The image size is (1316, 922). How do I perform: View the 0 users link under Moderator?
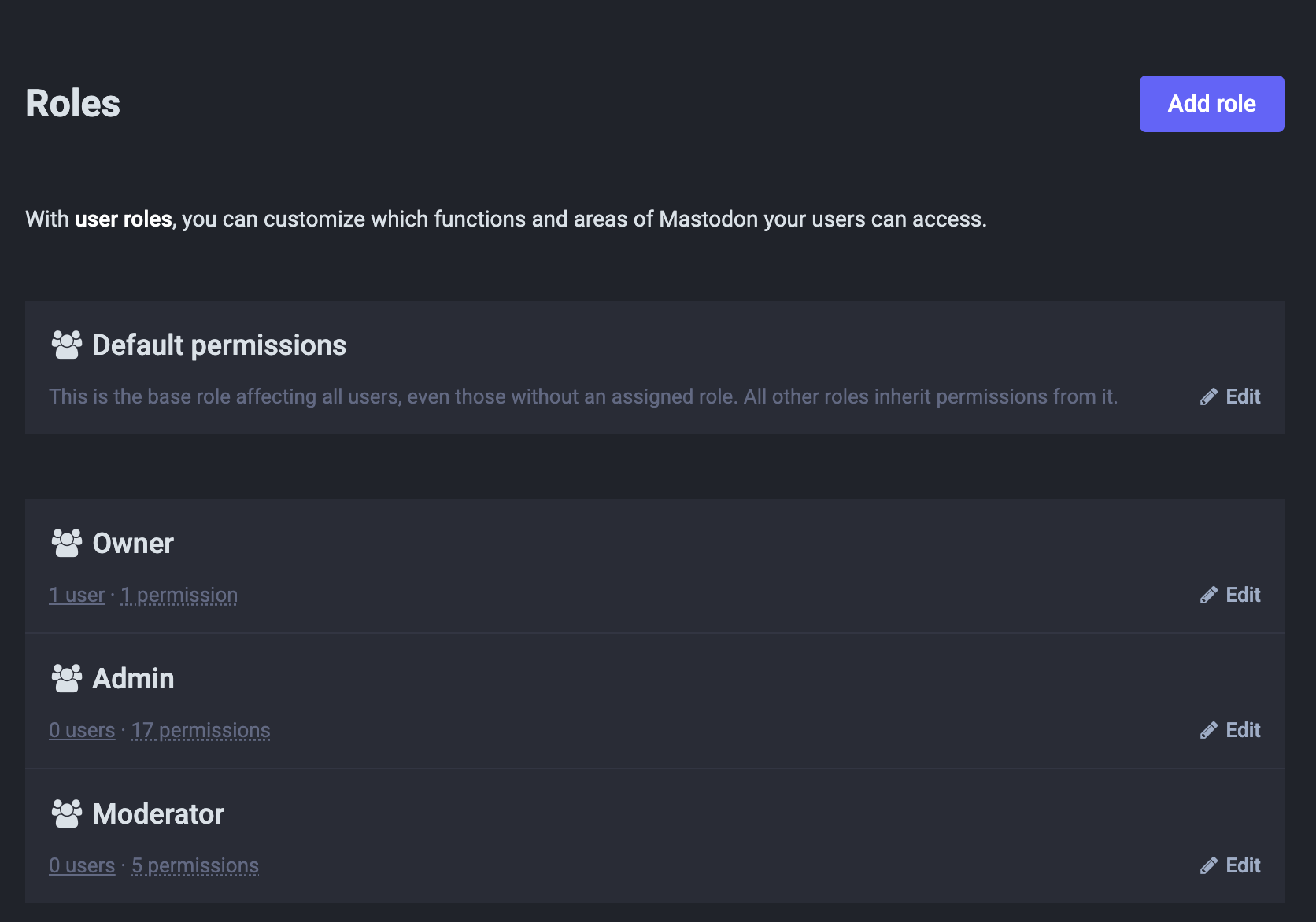[82, 865]
